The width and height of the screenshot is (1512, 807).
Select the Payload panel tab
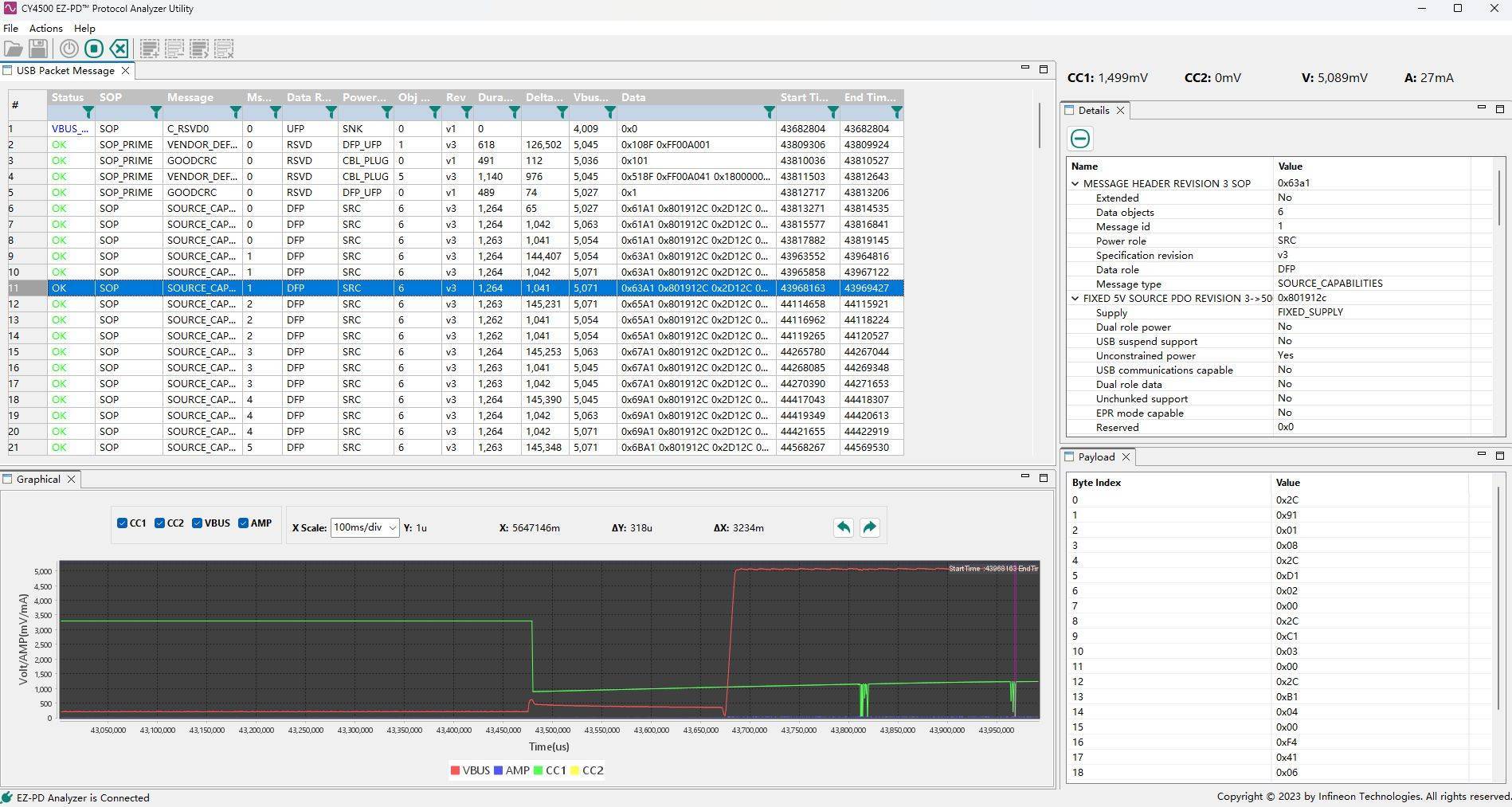tap(1096, 457)
